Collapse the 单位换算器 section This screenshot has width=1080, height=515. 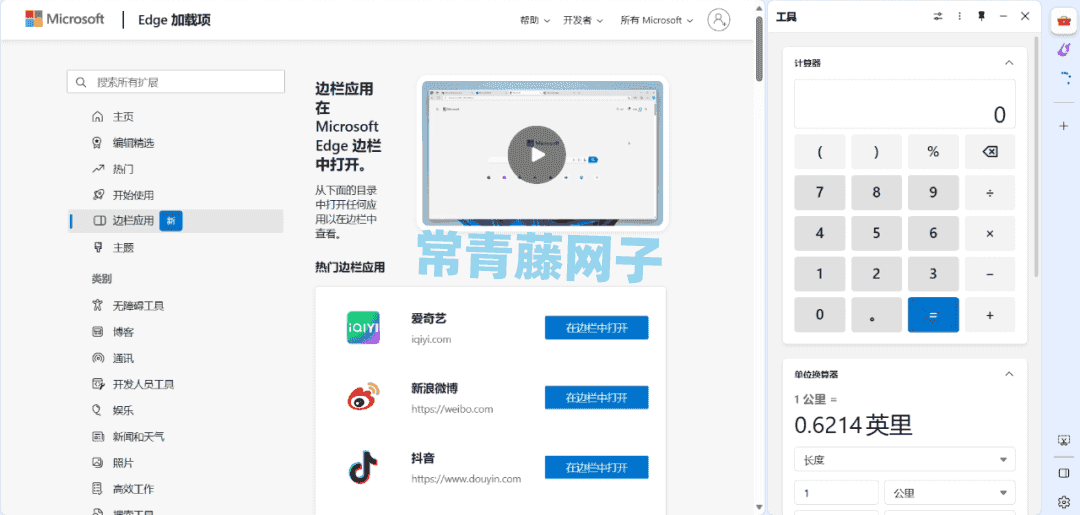pos(1009,374)
